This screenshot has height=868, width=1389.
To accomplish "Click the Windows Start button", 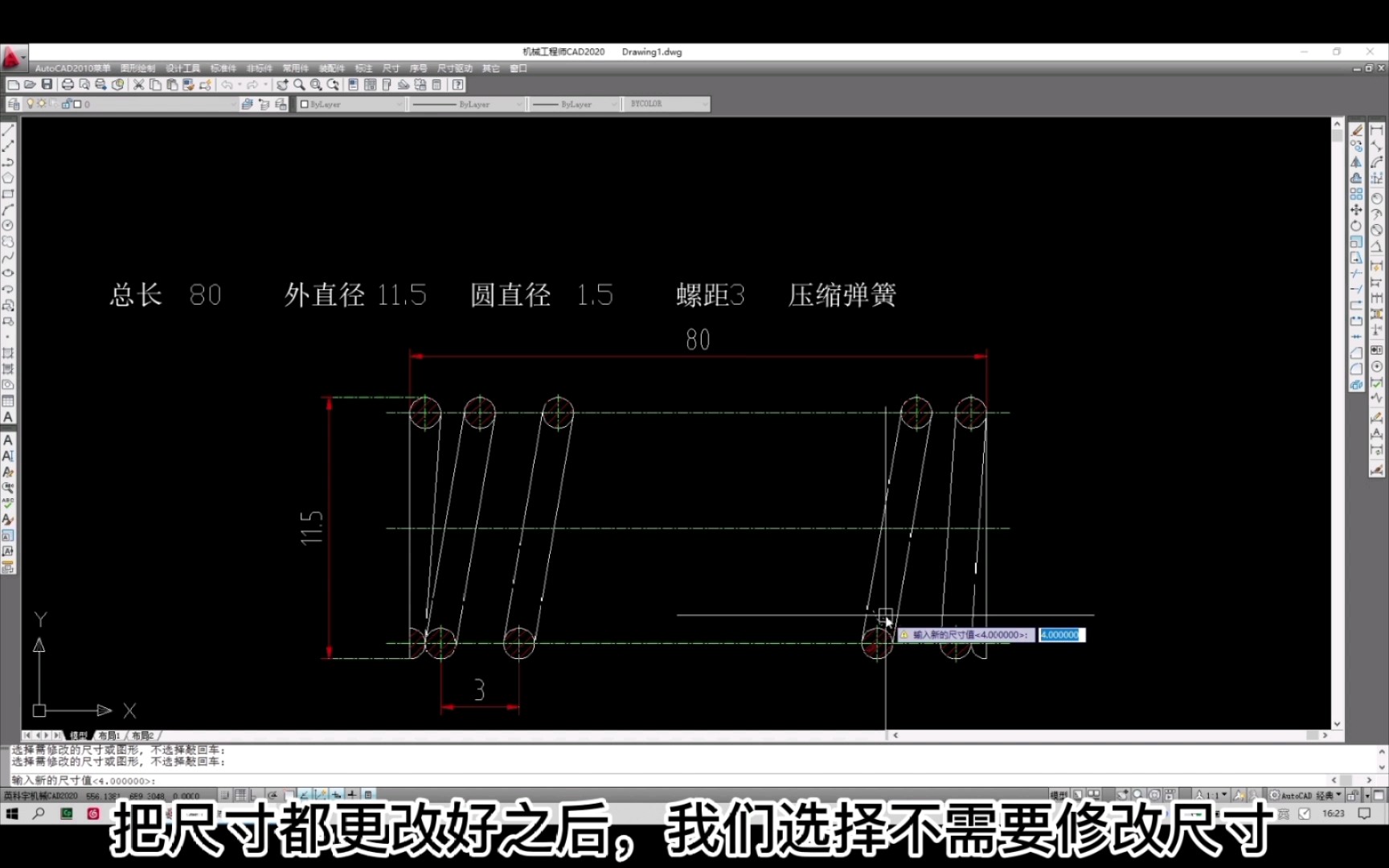I will pos(14,813).
